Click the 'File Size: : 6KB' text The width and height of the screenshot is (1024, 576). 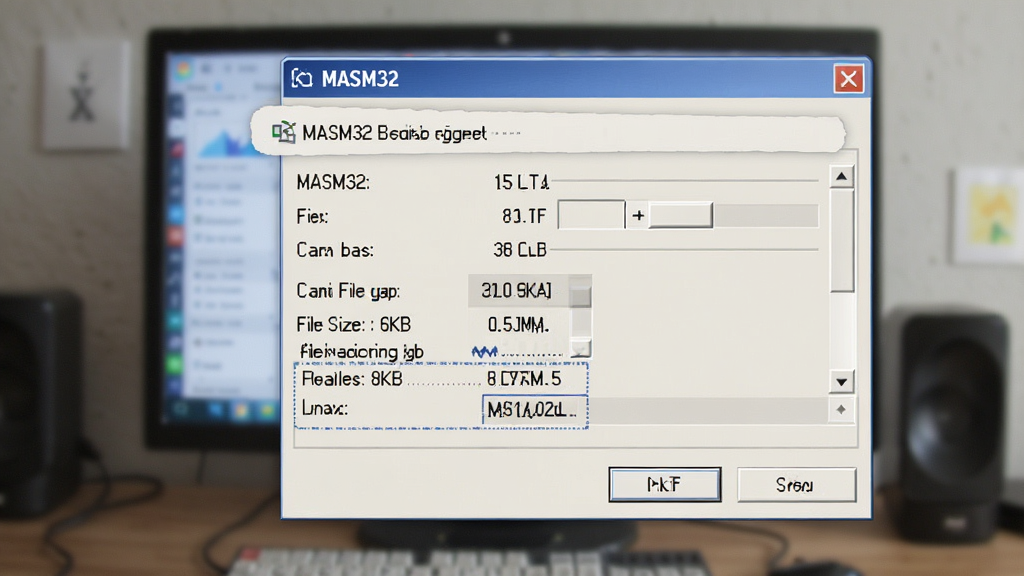(x=354, y=325)
